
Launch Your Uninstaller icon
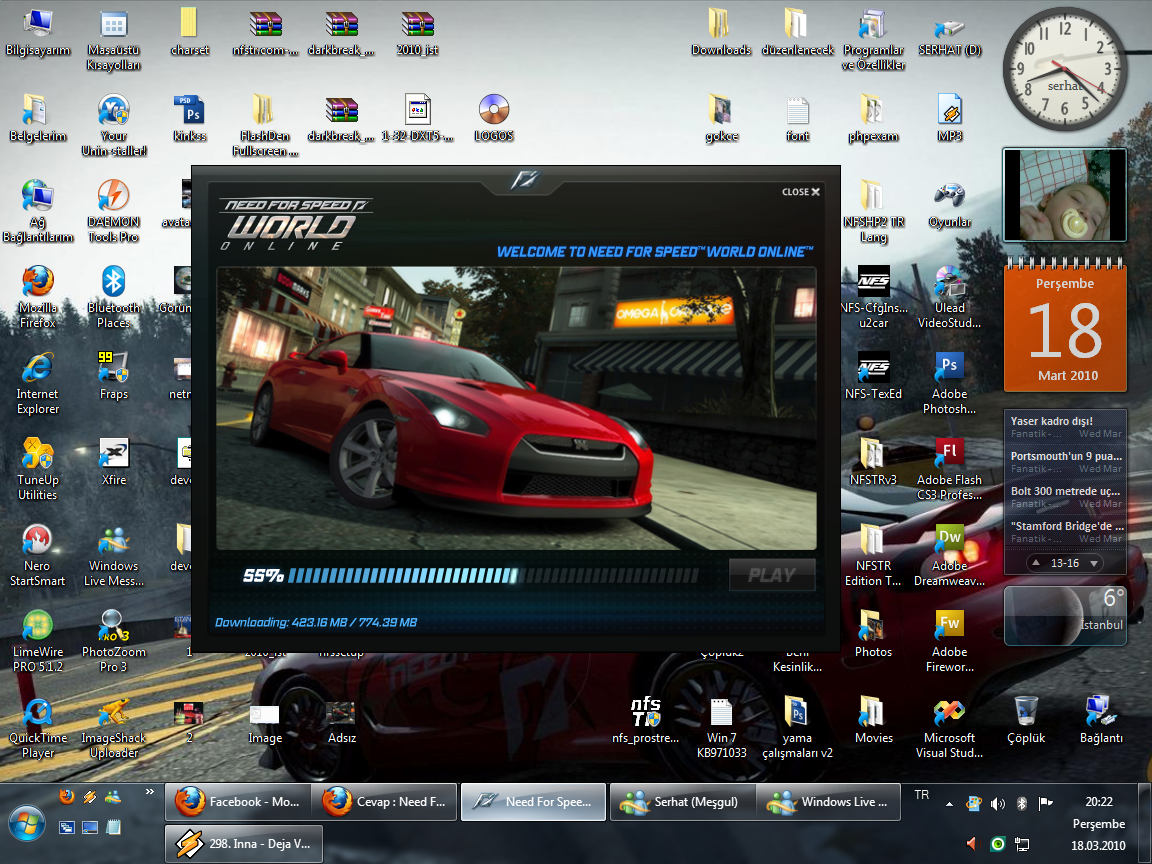113,126
